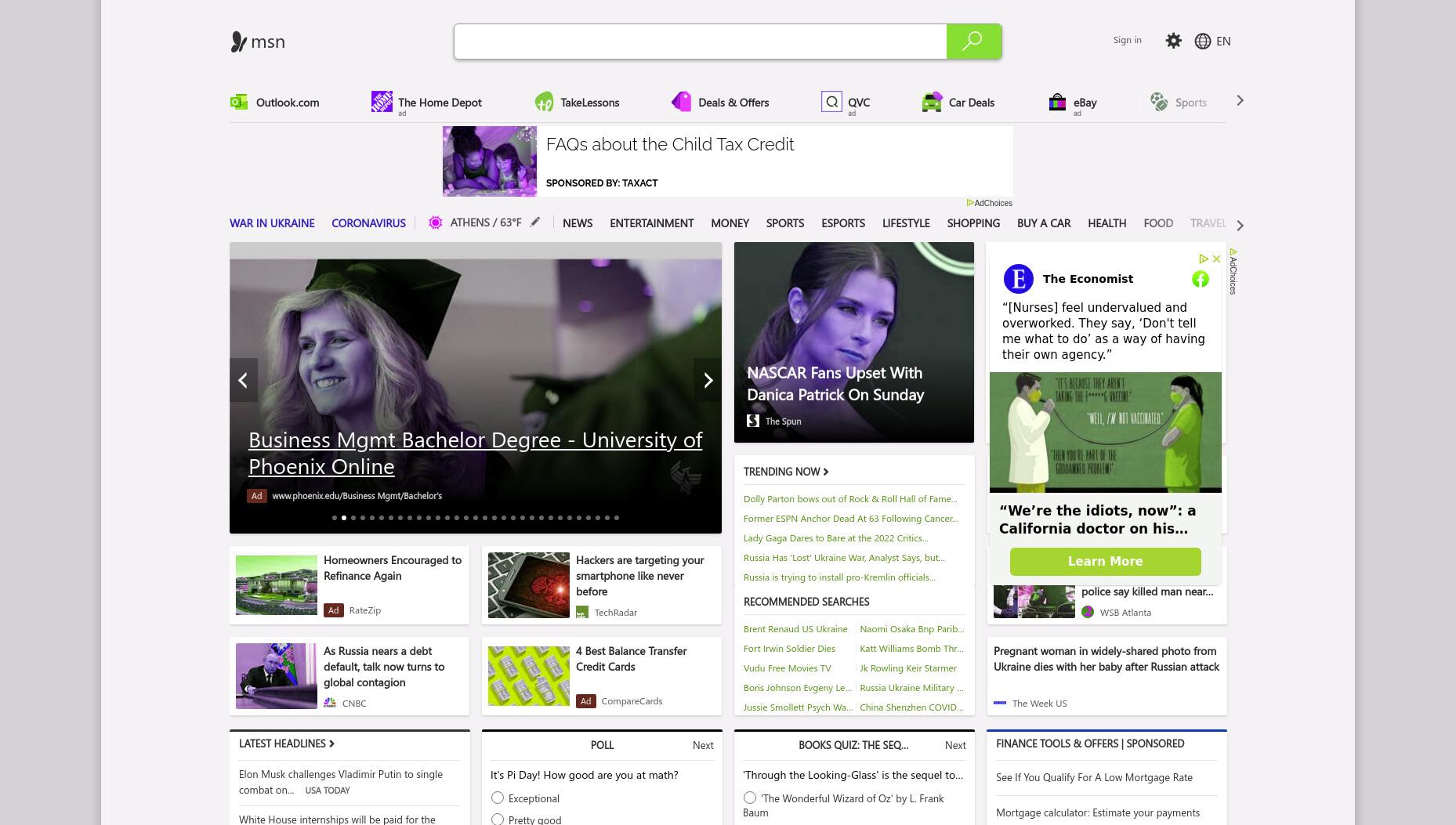Select the NEWS menu item
This screenshot has width=1456, height=825.
578,223
